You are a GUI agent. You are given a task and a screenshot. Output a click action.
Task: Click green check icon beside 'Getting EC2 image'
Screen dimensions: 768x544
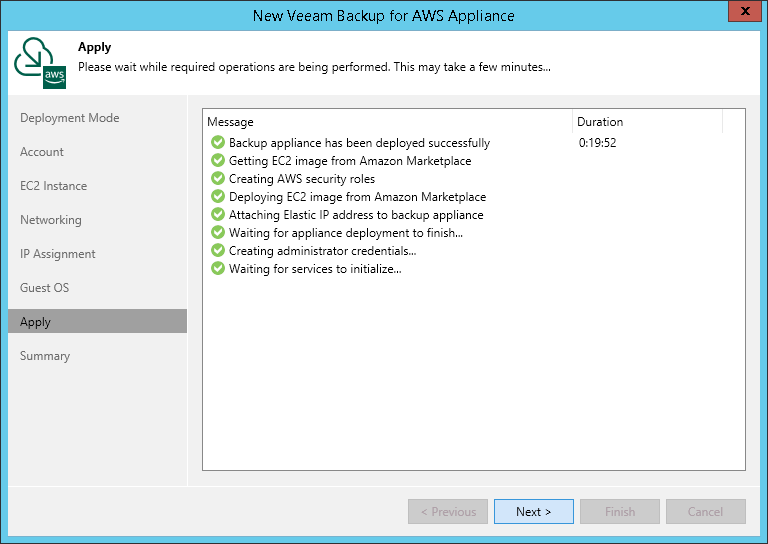217,161
